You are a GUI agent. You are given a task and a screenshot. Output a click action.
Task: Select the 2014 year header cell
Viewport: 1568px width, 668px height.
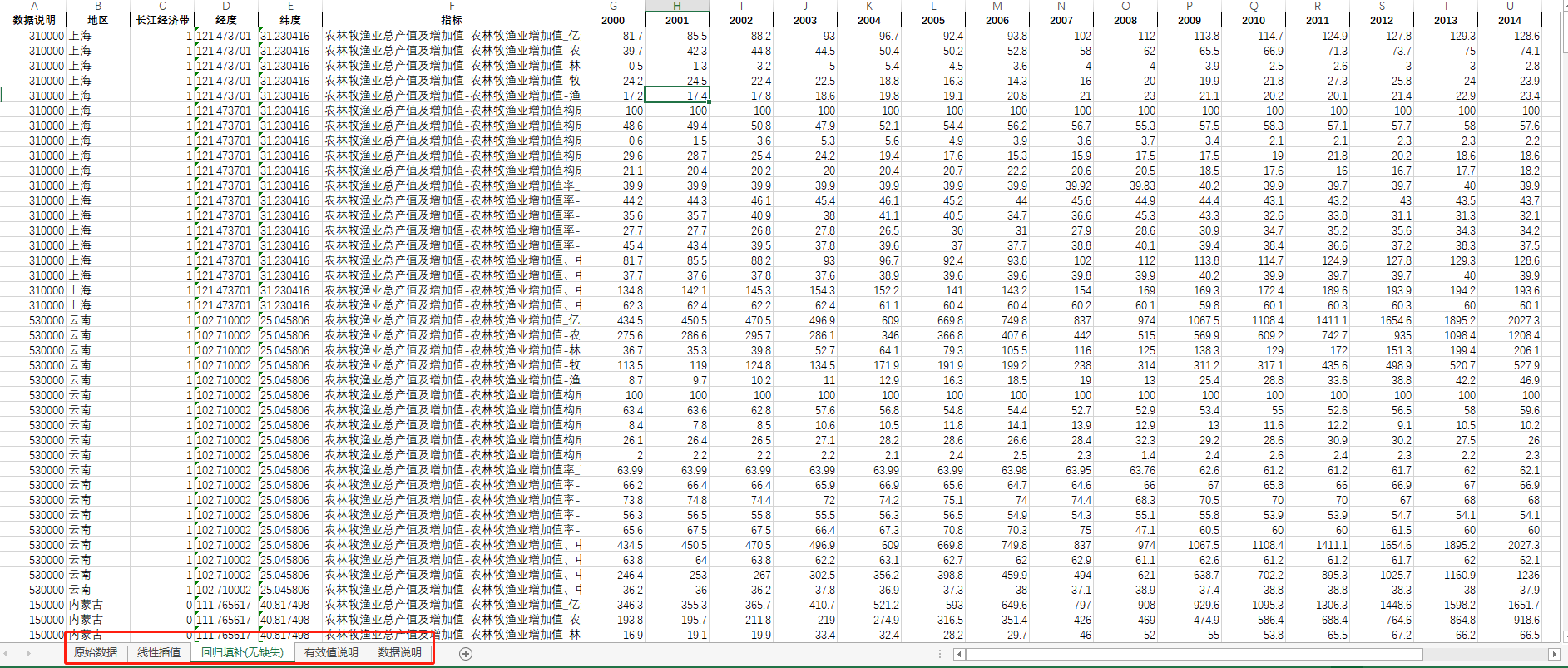pos(1510,20)
